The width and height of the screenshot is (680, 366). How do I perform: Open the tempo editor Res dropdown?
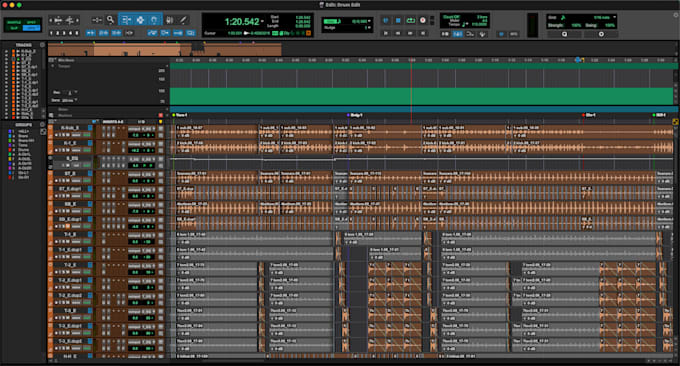point(76,92)
